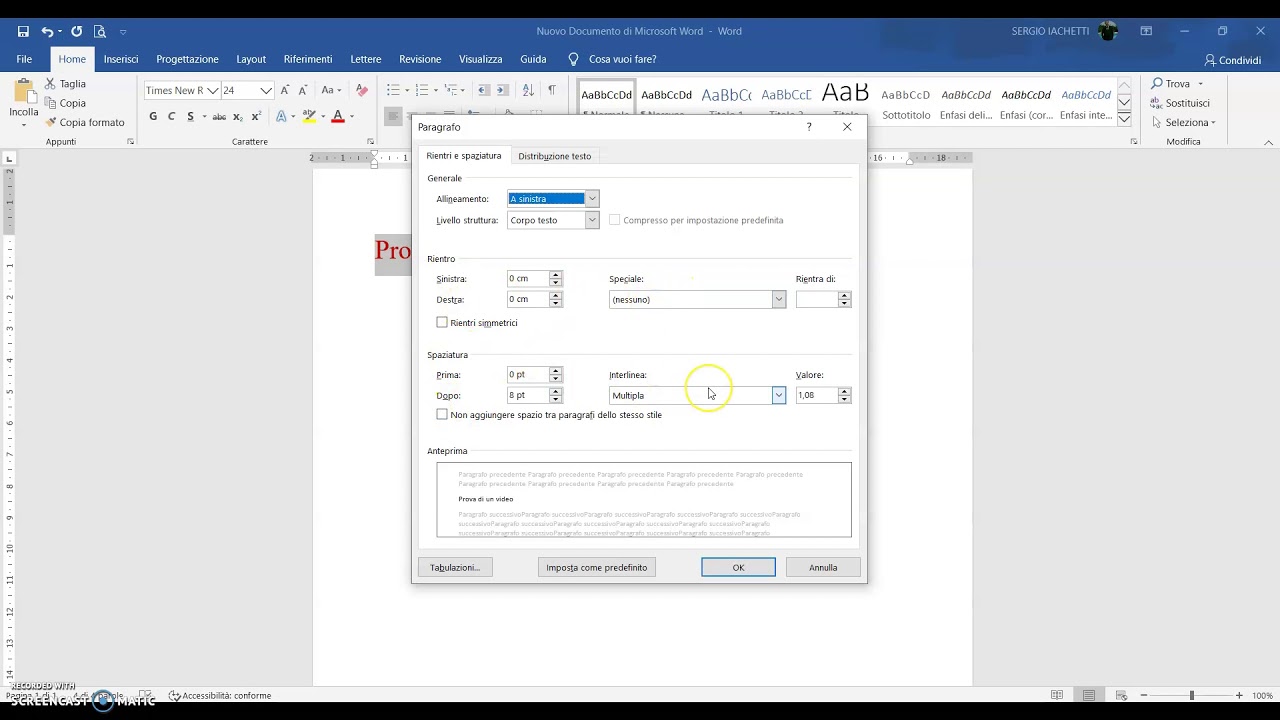Click the Valore 1,08 spacing field
This screenshot has height=720, width=1280.
[x=816, y=396]
